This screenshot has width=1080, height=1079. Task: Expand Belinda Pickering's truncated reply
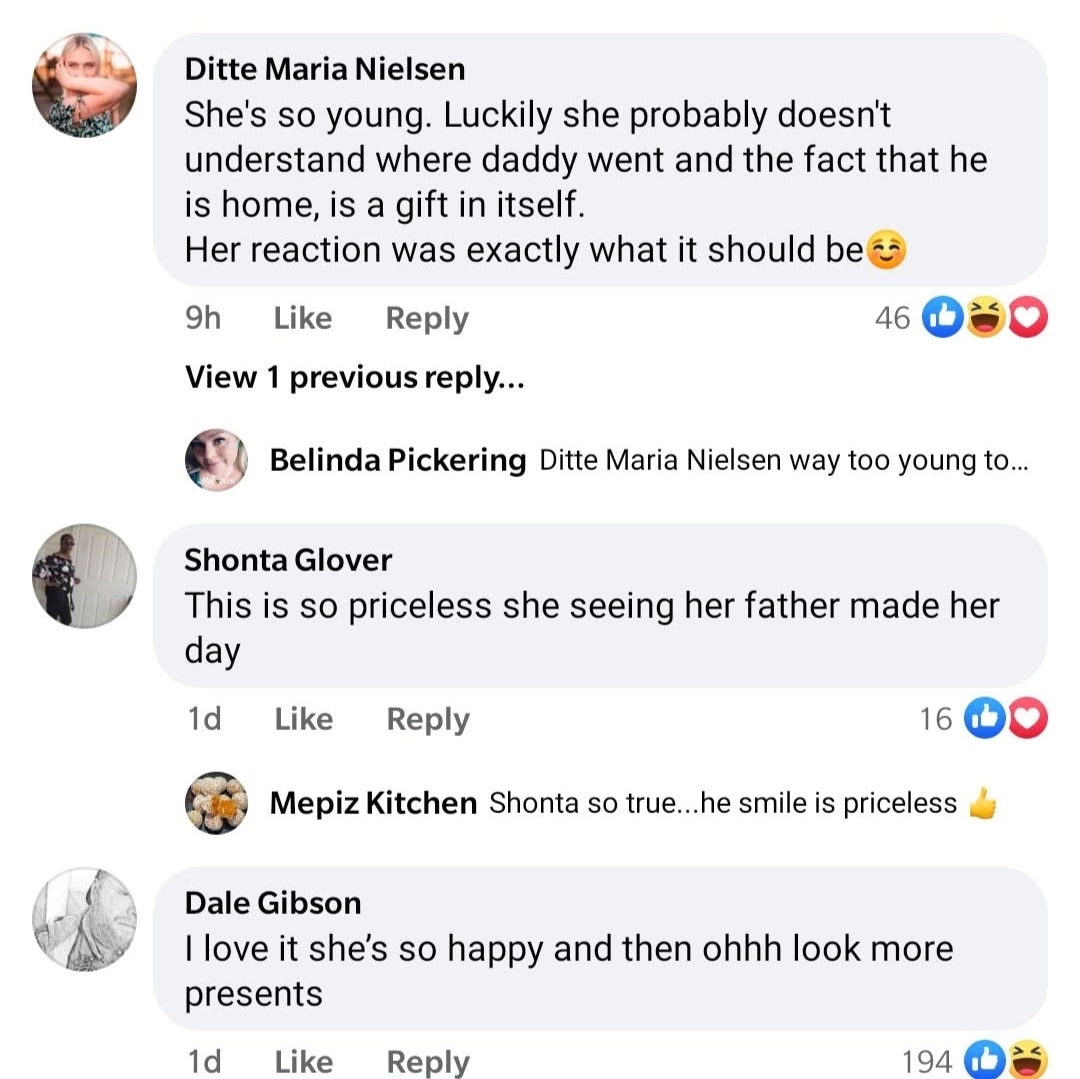(x=783, y=461)
